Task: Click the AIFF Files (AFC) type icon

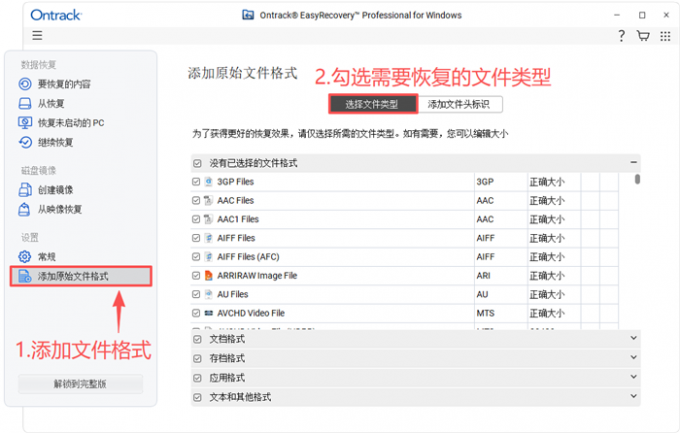Action: (x=209, y=256)
